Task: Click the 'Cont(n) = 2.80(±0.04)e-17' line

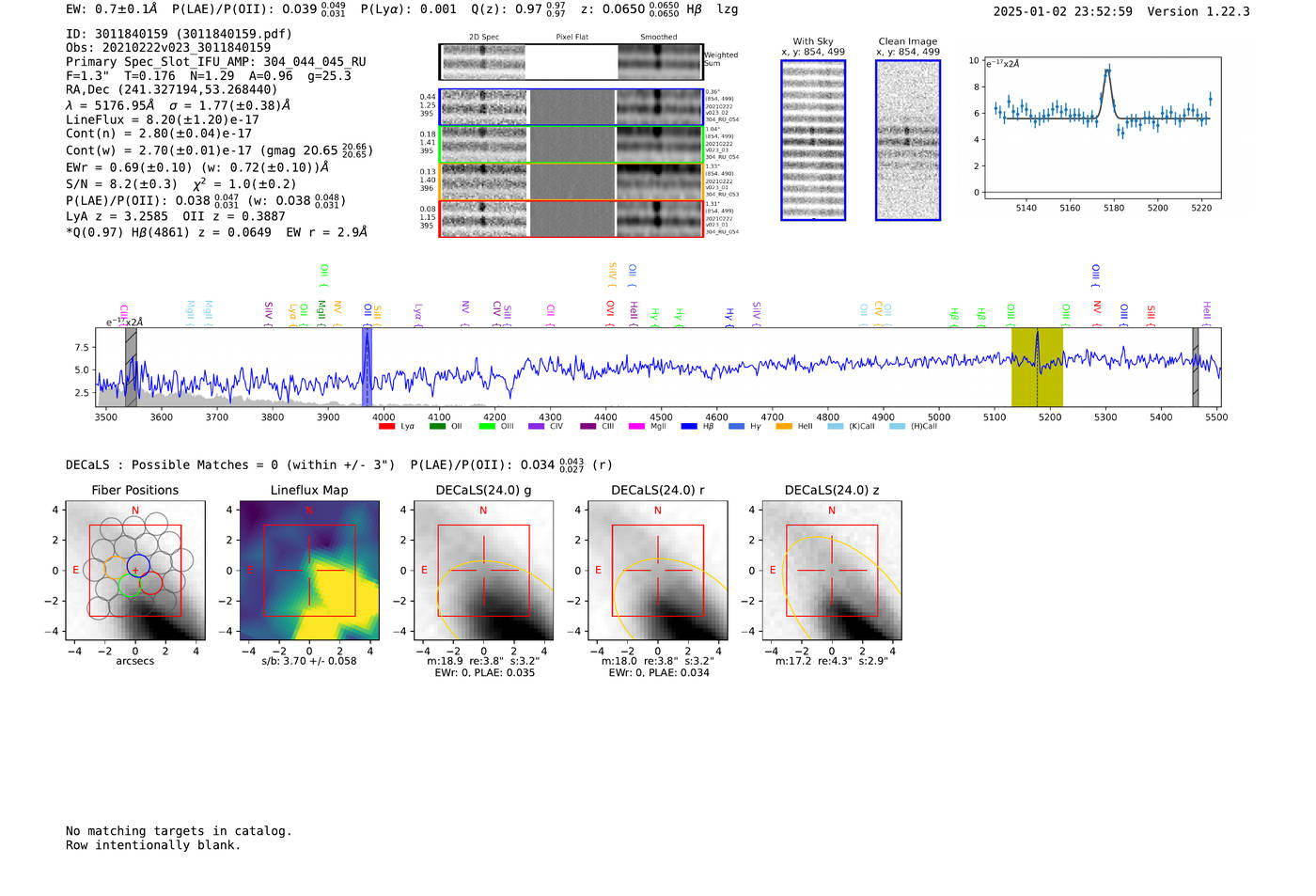Action: pos(159,134)
